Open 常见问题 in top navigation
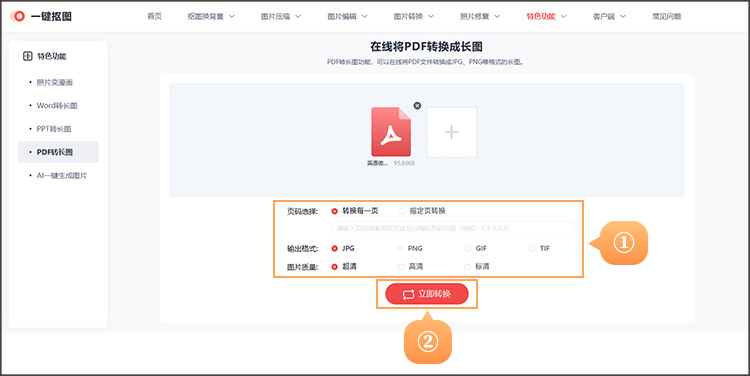Image resolution: width=750 pixels, height=376 pixels. (666, 16)
